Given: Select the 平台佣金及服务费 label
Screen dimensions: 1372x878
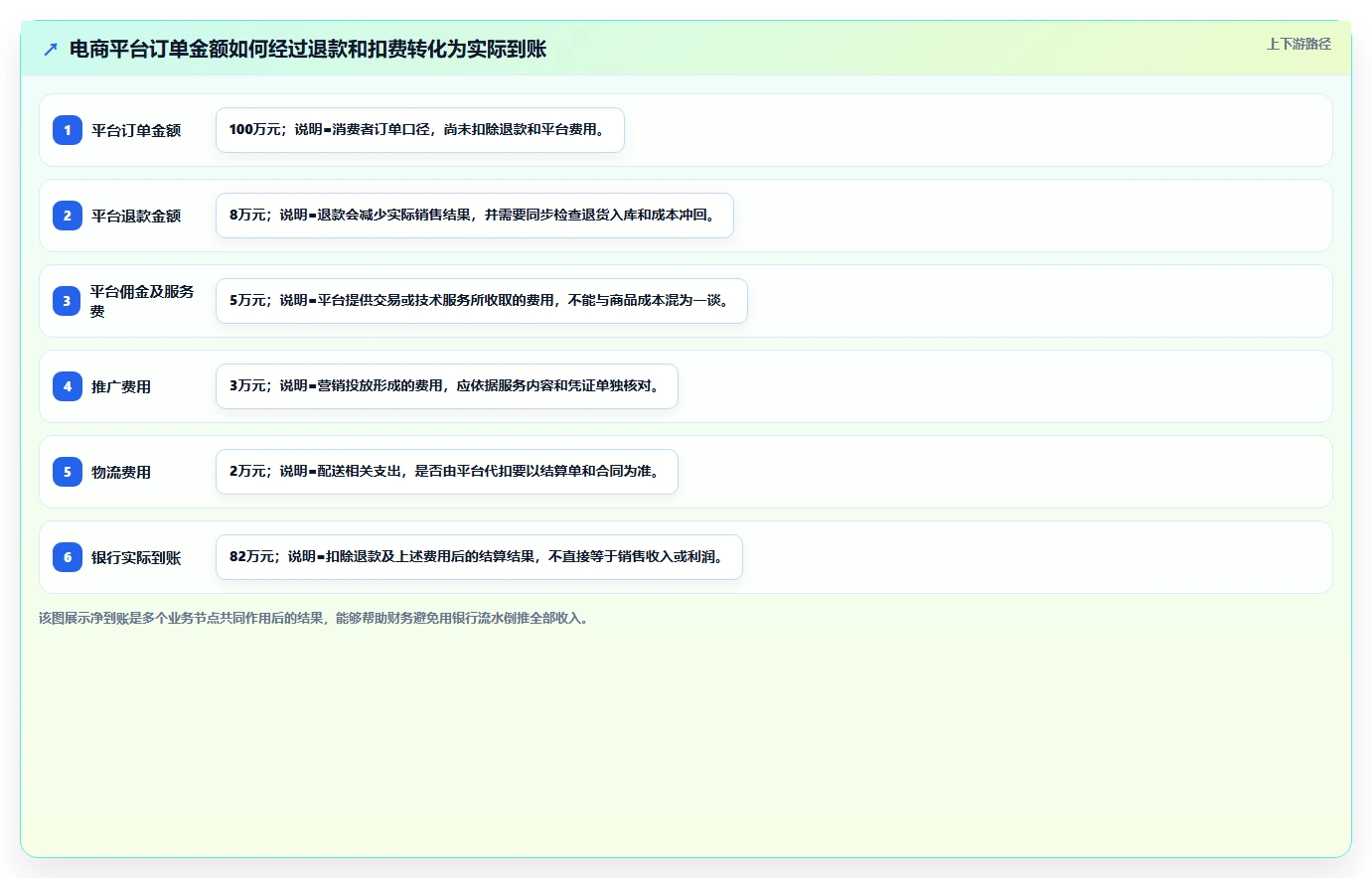Looking at the screenshot, I should pyautogui.click(x=142, y=301).
